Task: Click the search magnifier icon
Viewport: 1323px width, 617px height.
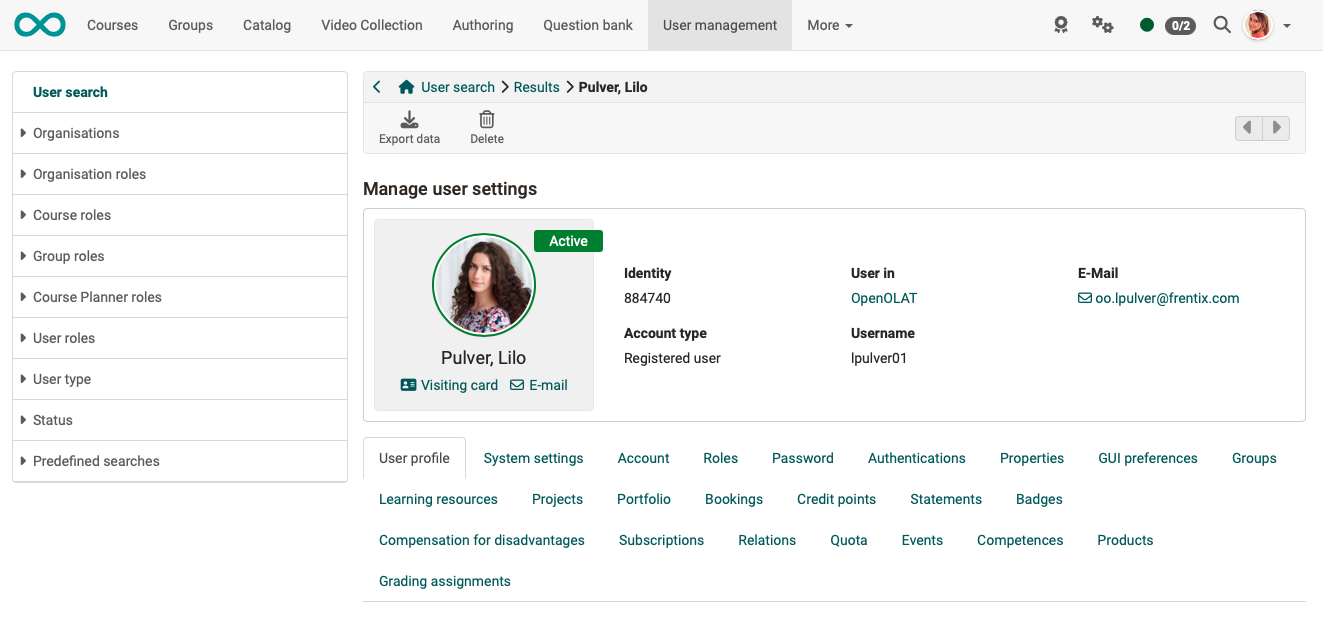Action: click(1221, 25)
